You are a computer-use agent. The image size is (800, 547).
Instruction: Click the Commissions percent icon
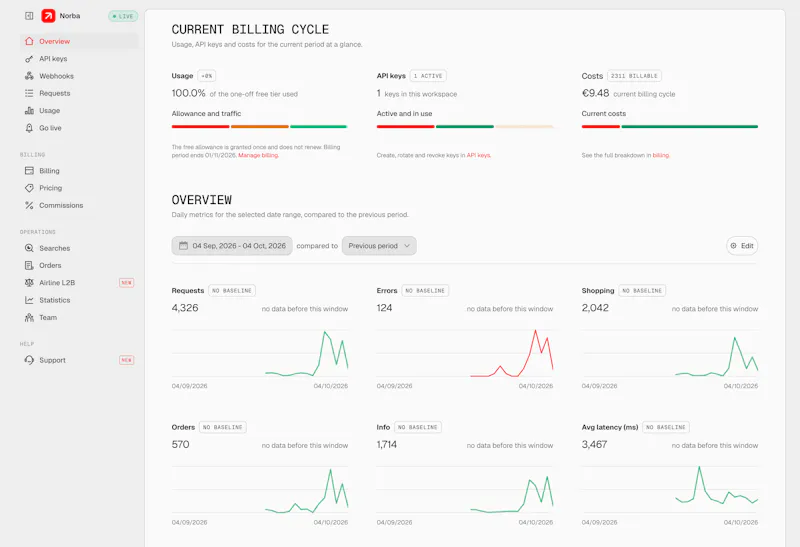point(29,206)
